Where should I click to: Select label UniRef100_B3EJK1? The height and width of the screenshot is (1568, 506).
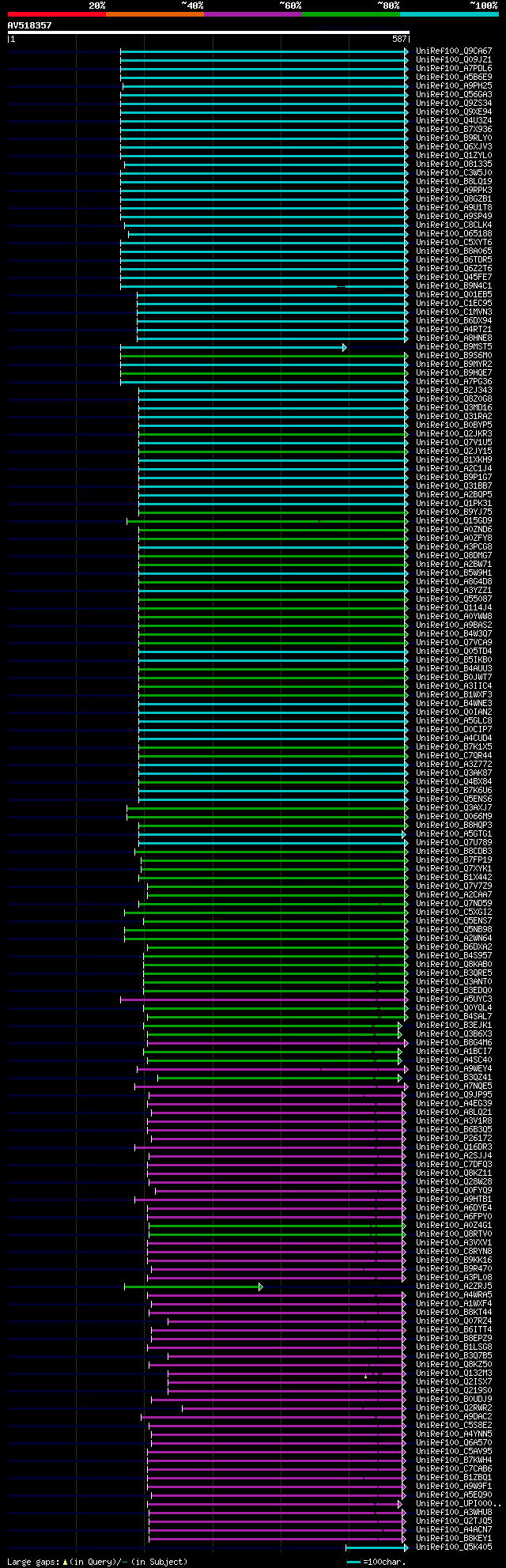click(x=454, y=1025)
